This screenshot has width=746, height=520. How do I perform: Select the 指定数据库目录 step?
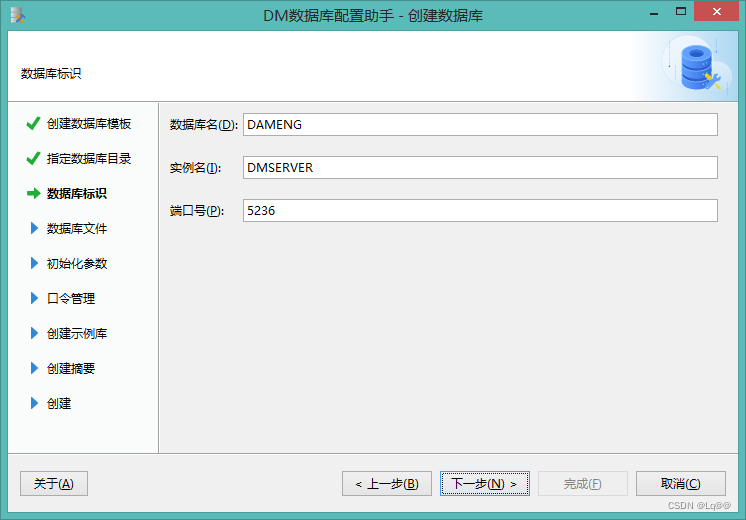coord(89,158)
